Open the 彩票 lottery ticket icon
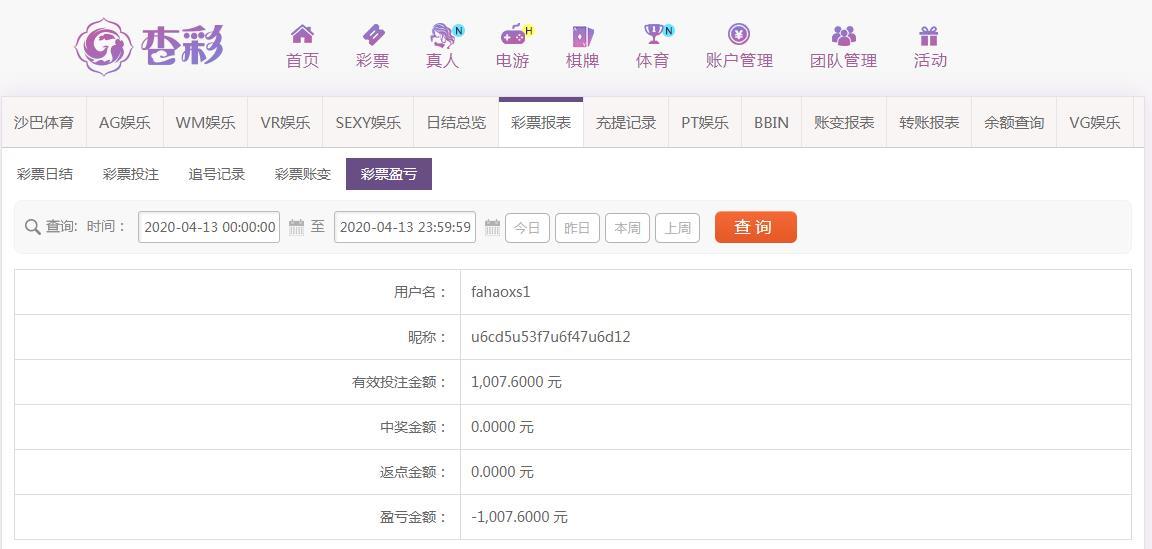Screen dimensions: 1152x549 (x=372, y=35)
